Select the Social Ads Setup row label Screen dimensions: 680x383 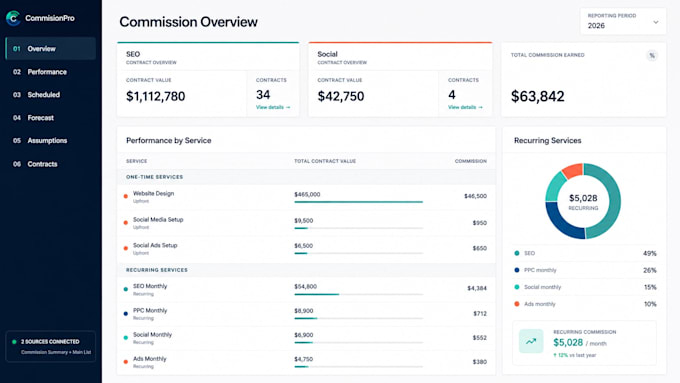tap(155, 245)
